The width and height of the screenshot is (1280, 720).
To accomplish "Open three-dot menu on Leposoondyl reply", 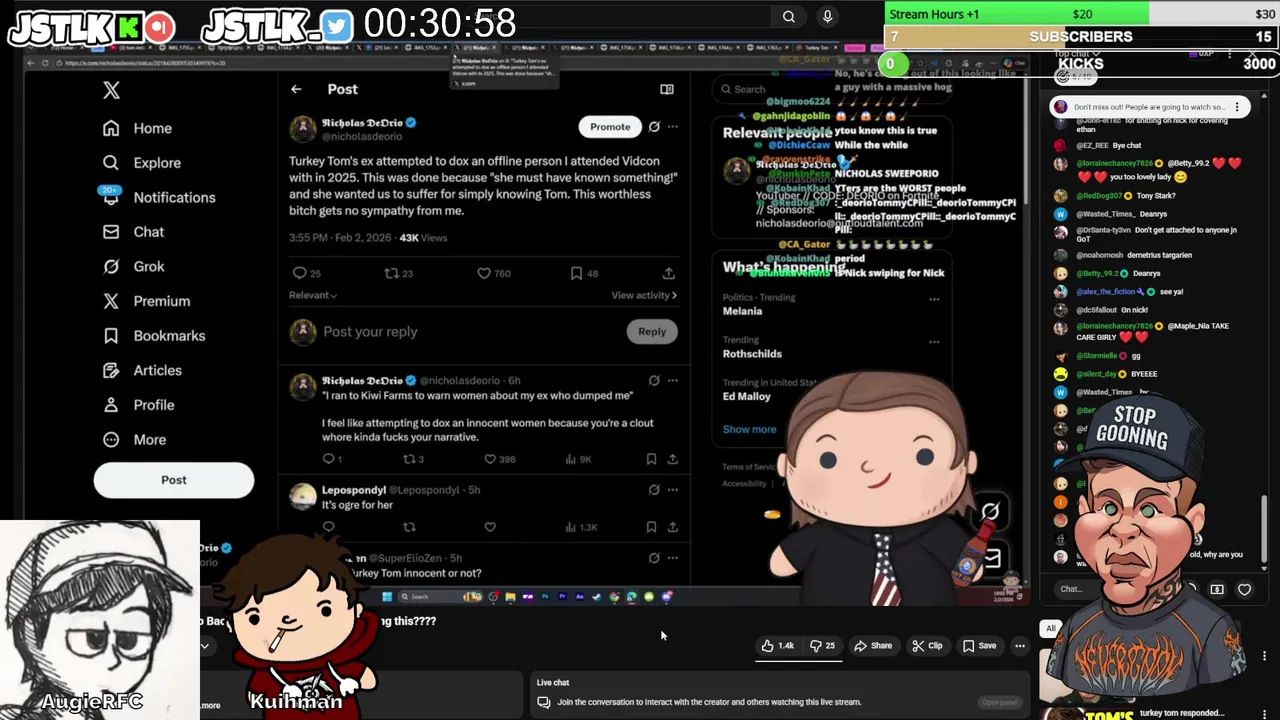I will coord(673,490).
